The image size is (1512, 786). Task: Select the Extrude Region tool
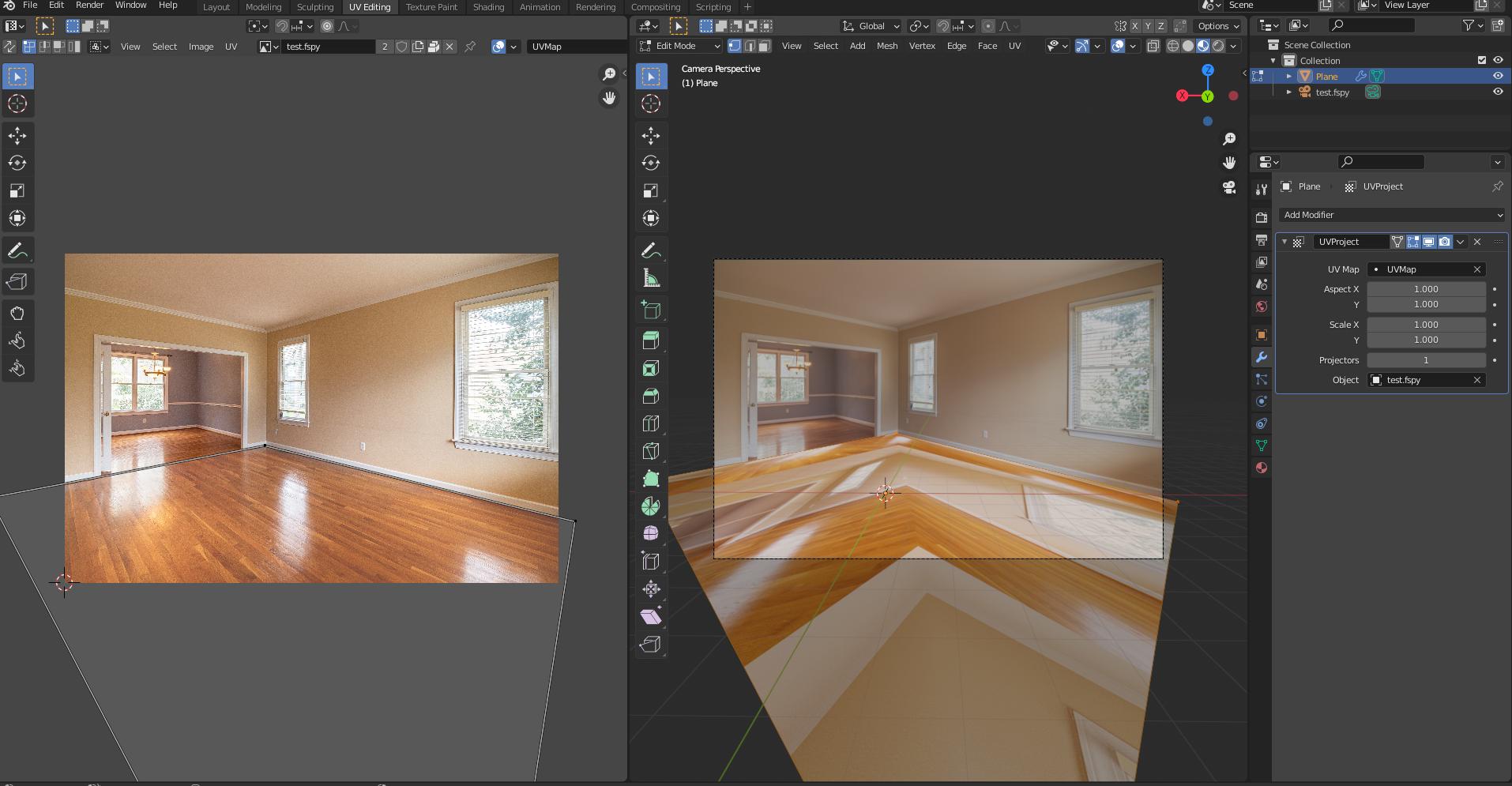(x=651, y=340)
